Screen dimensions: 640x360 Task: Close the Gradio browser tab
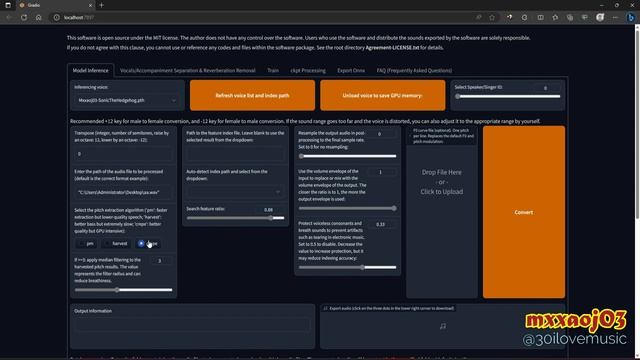coord(90,5)
